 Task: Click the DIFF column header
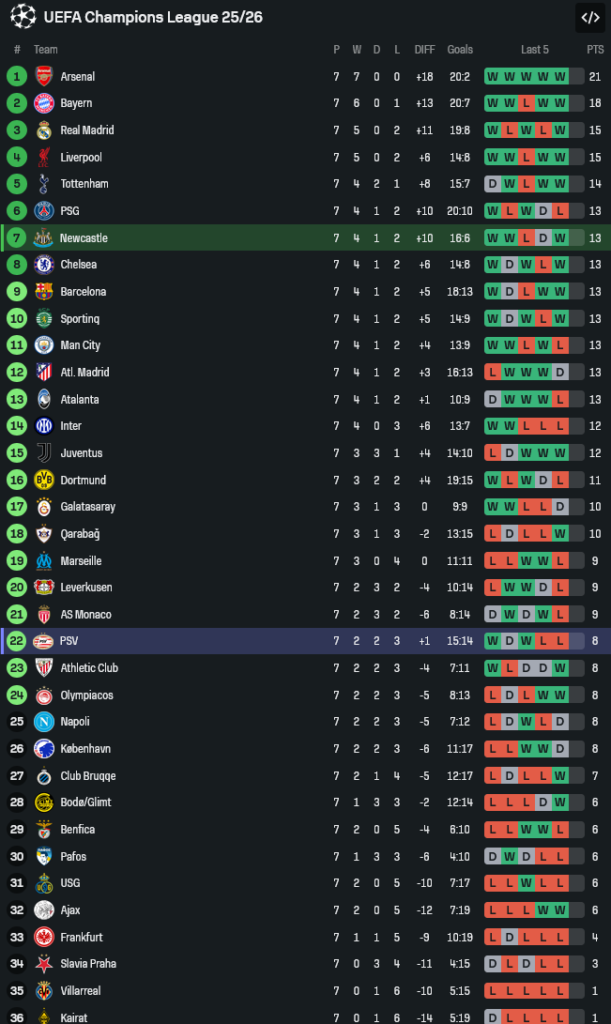click(425, 49)
